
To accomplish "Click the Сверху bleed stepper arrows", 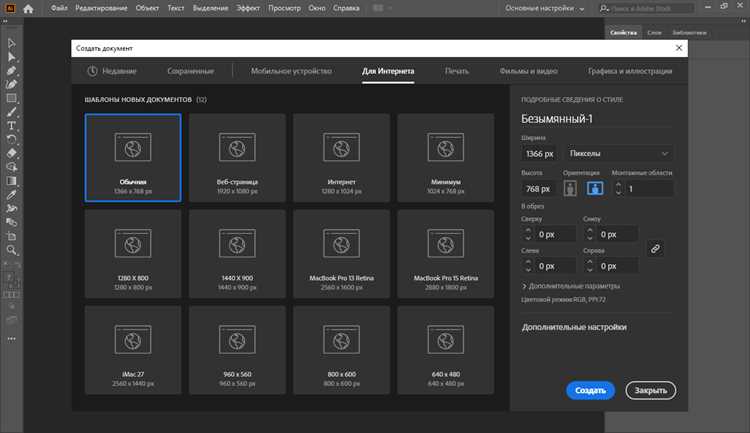I will (528, 234).
